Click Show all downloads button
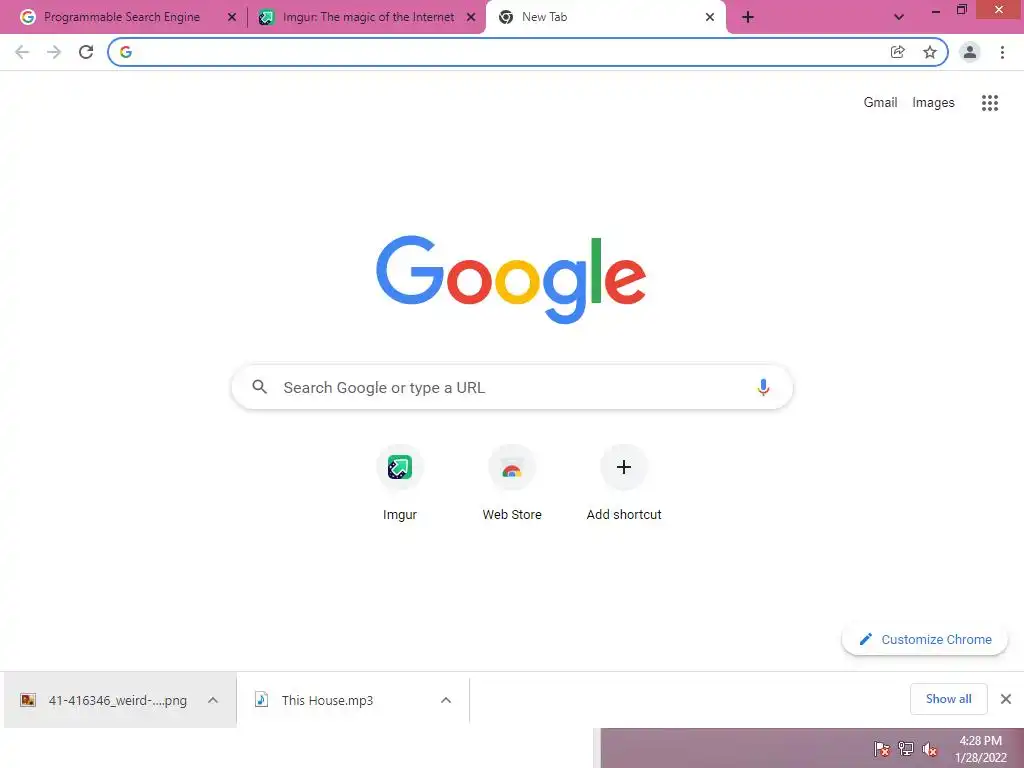This screenshot has height=768, width=1024. click(x=948, y=699)
